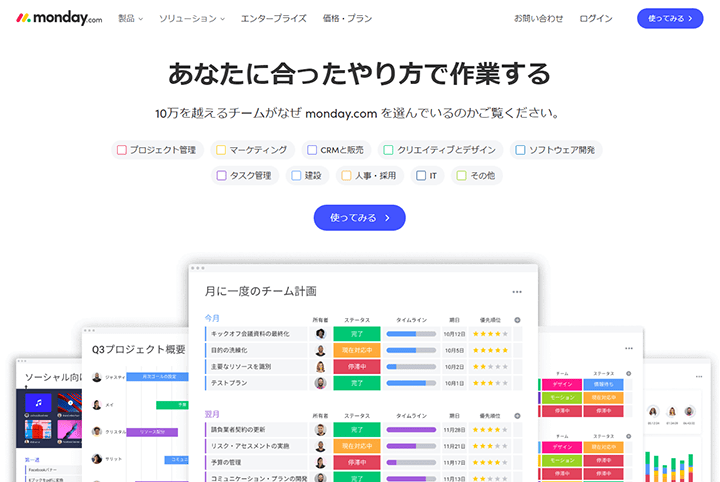Click timeline bar for テストプラン
The width and height of the screenshot is (720, 482).
(x=411, y=383)
